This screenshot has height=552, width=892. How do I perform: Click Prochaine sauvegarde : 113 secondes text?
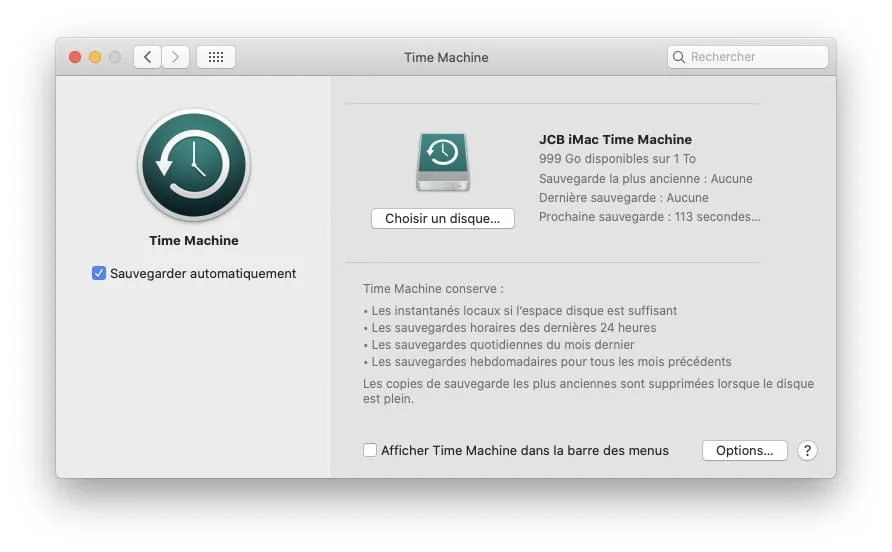[x=649, y=217]
